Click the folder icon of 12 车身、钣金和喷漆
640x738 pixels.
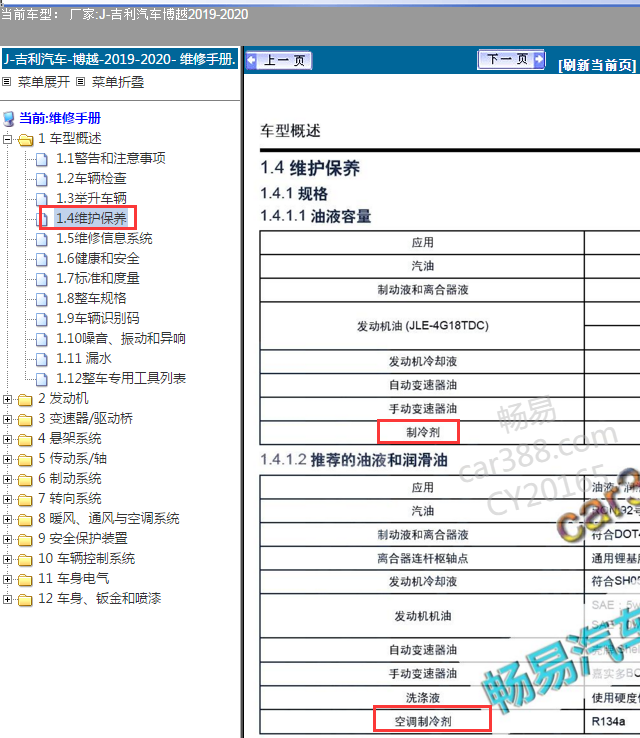(x=25, y=600)
